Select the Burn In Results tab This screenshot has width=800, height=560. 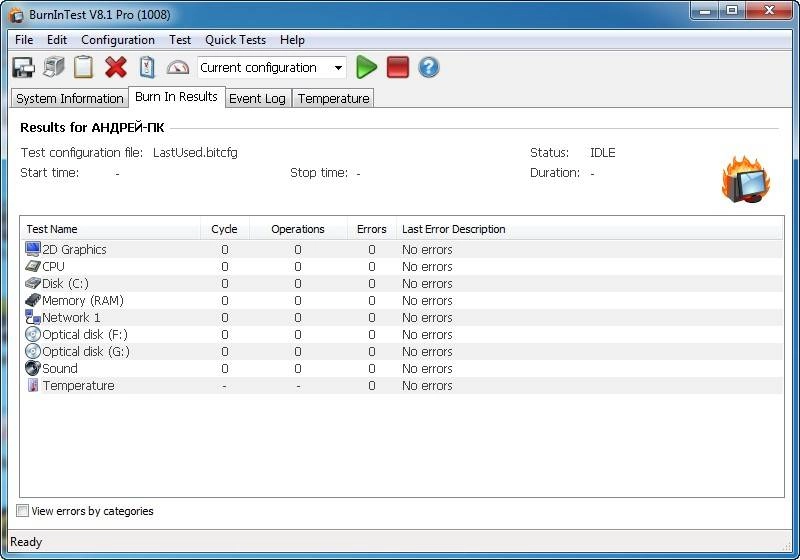point(176,96)
